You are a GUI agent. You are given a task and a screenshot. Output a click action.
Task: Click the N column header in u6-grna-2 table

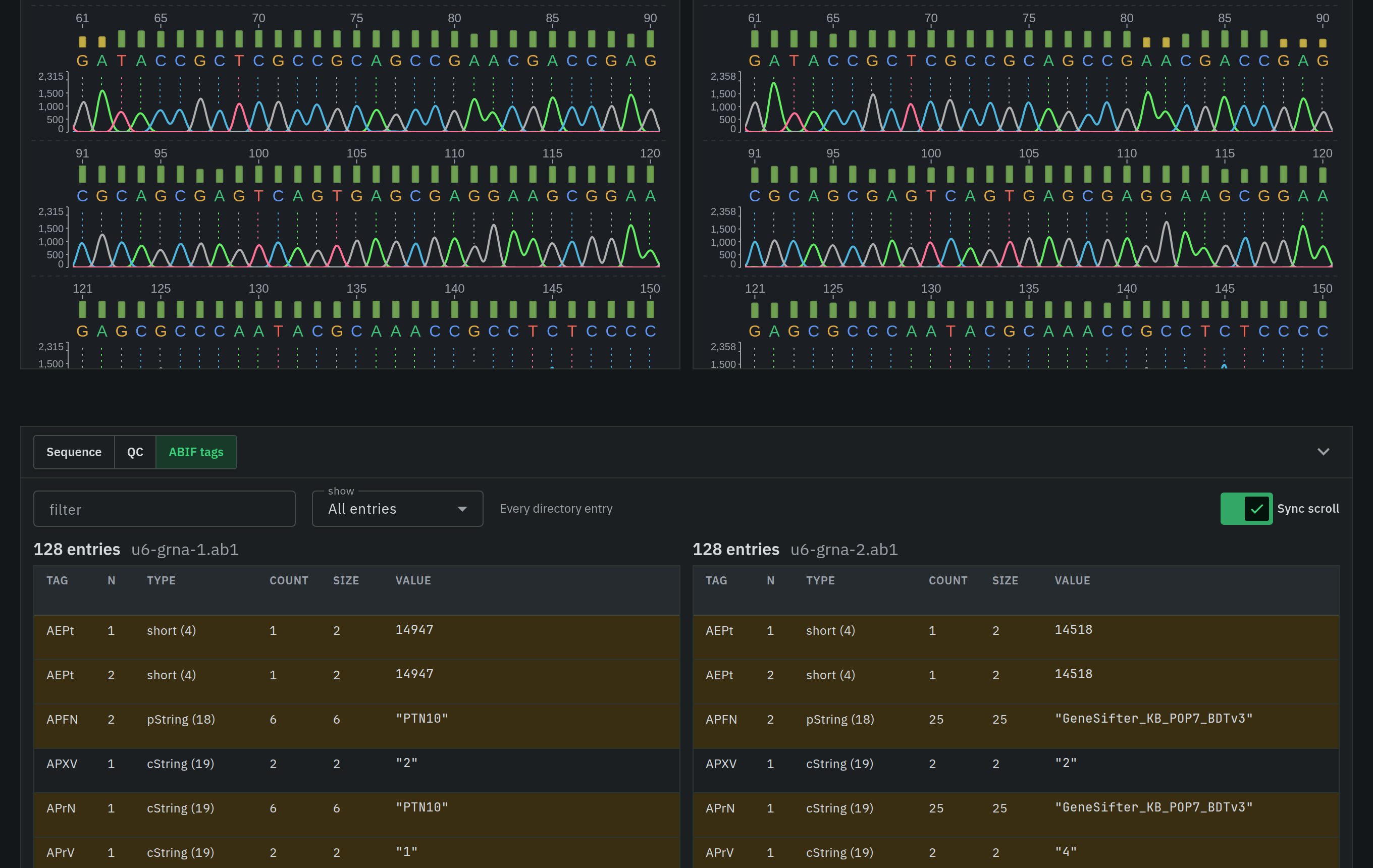pyautogui.click(x=770, y=580)
